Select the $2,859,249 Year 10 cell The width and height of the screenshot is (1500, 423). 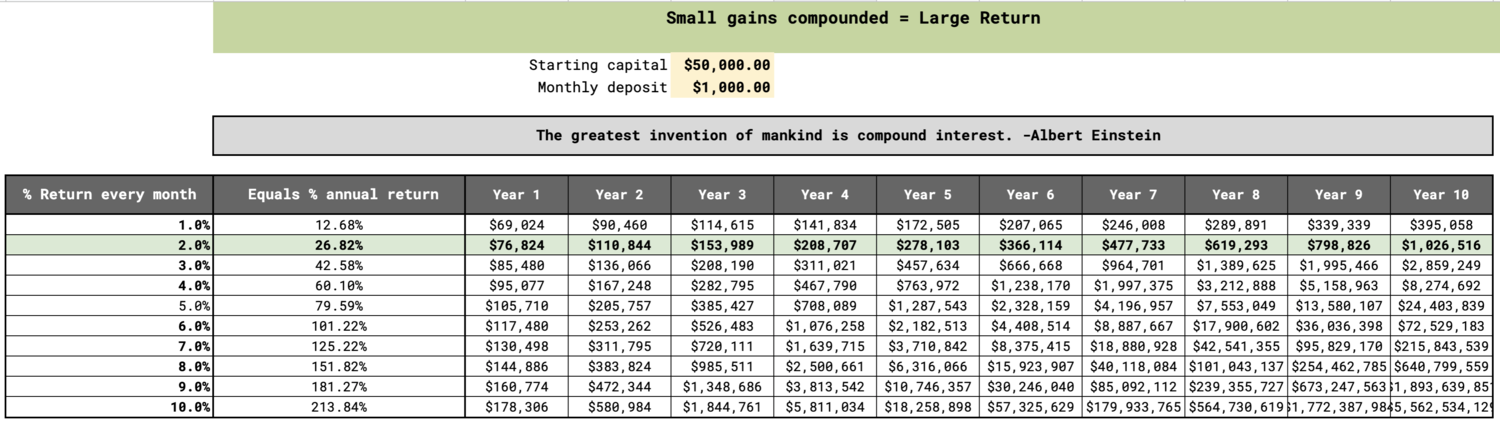[1442, 265]
